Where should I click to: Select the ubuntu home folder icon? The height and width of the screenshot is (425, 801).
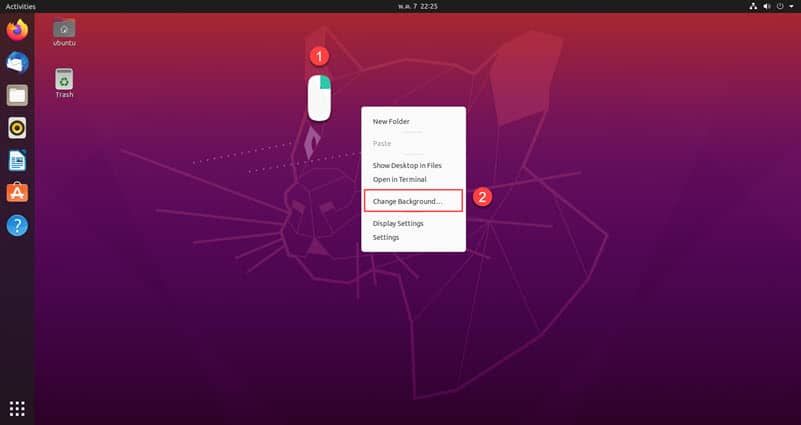click(x=64, y=33)
